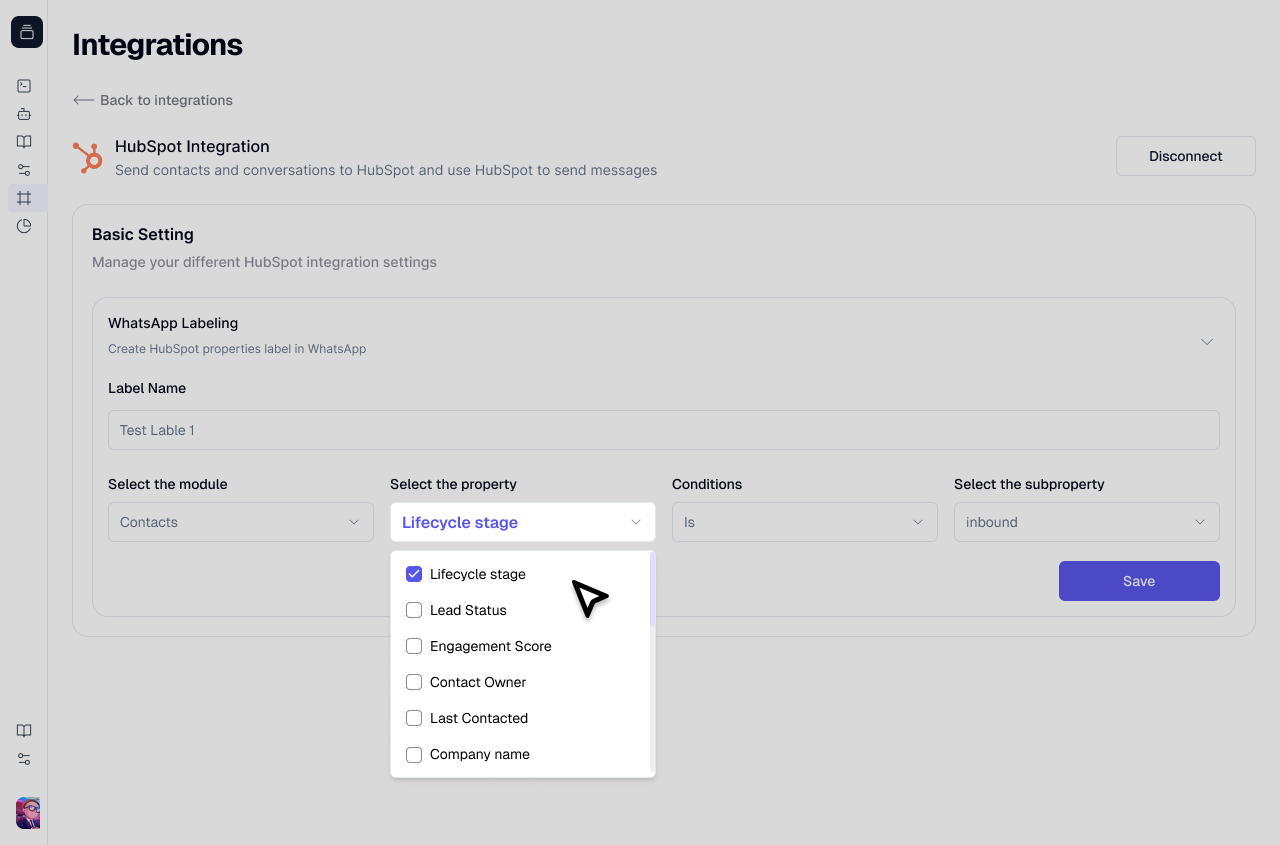The image size is (1280, 845).
Task: Open the pie chart analytics icon
Action: point(24,226)
